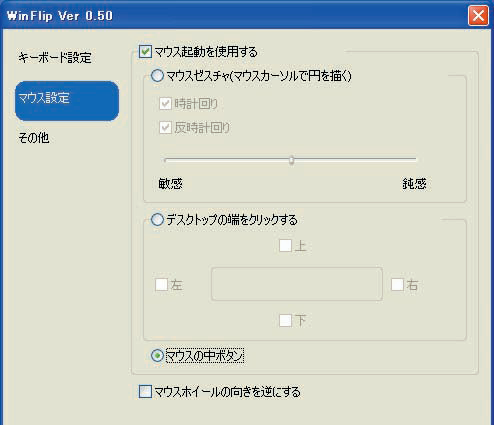
Task: Toggle the 時計回り checkbox
Action: (x=165, y=104)
